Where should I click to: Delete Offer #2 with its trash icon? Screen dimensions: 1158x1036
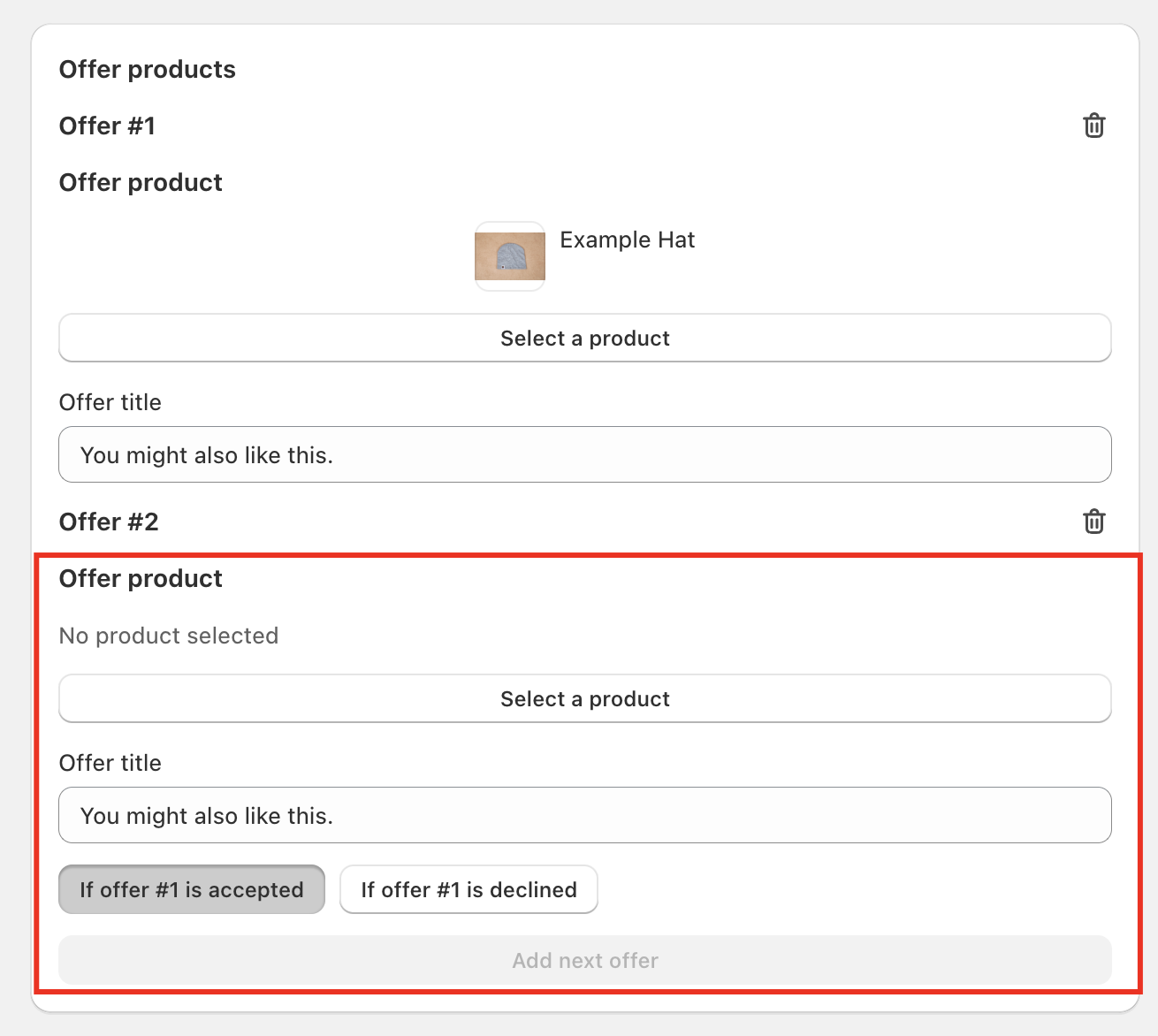pyautogui.click(x=1093, y=522)
